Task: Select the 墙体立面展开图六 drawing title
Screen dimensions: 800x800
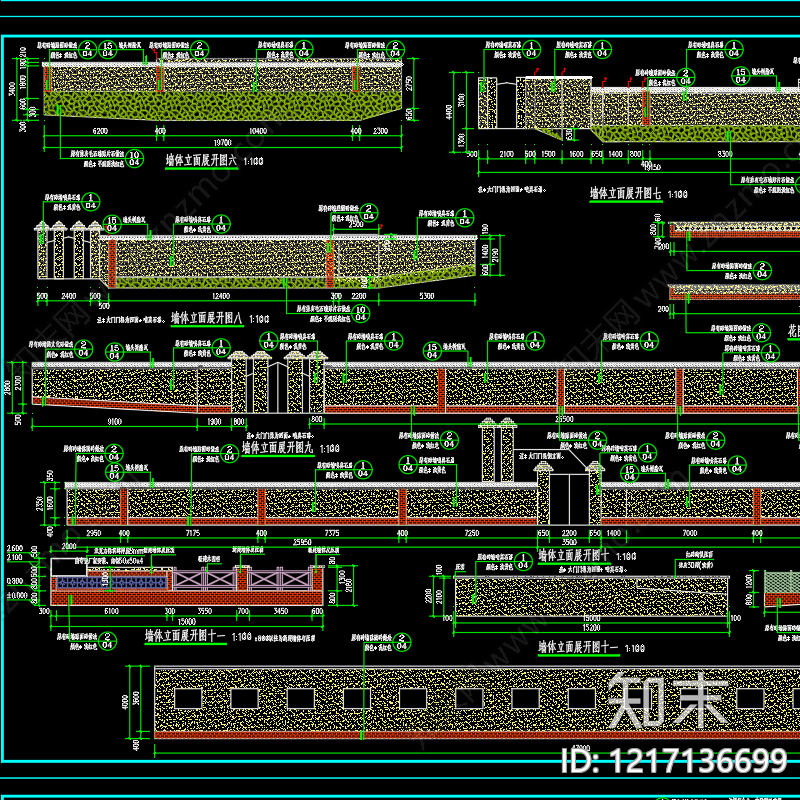Action: [201, 160]
